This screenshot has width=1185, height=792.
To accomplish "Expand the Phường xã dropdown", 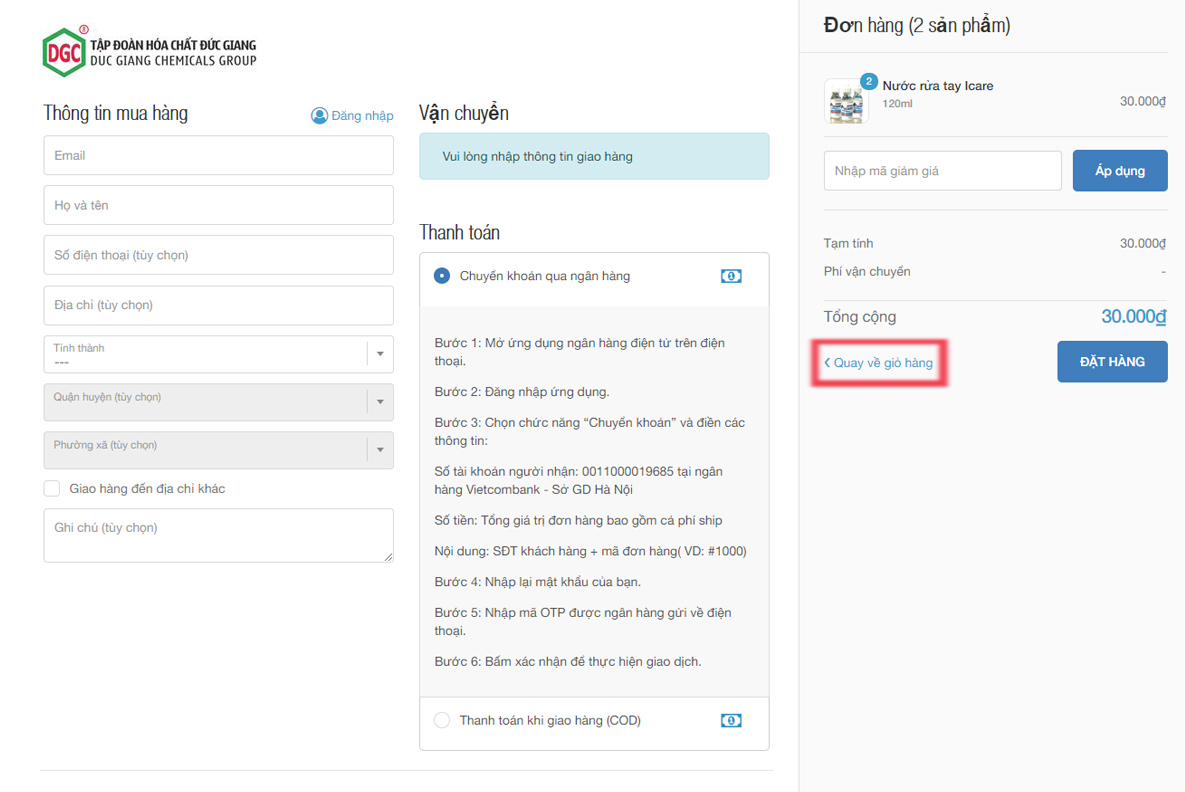I will click(218, 450).
